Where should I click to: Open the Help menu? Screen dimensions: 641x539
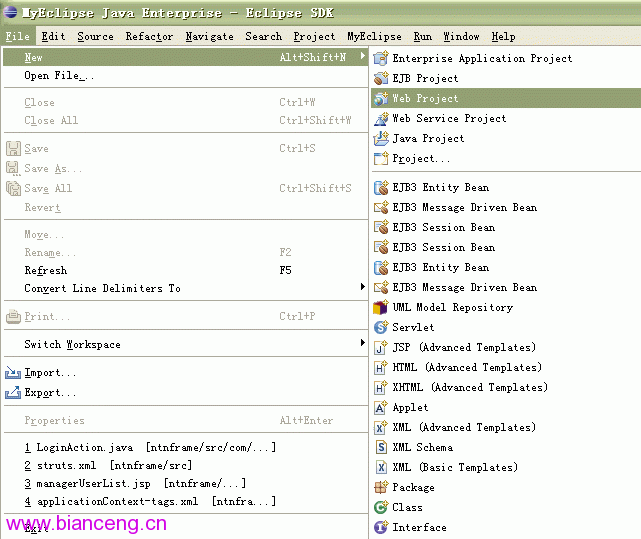click(503, 36)
